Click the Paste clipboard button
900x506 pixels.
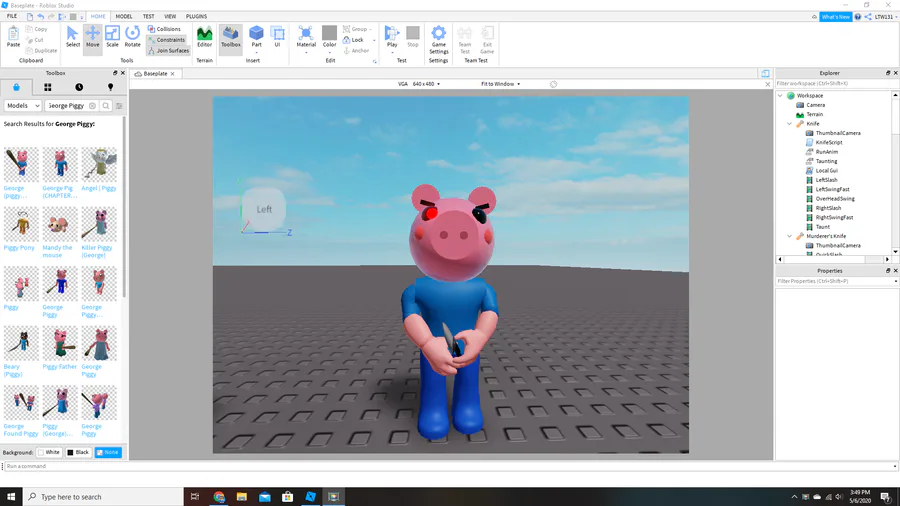pyautogui.click(x=13, y=37)
